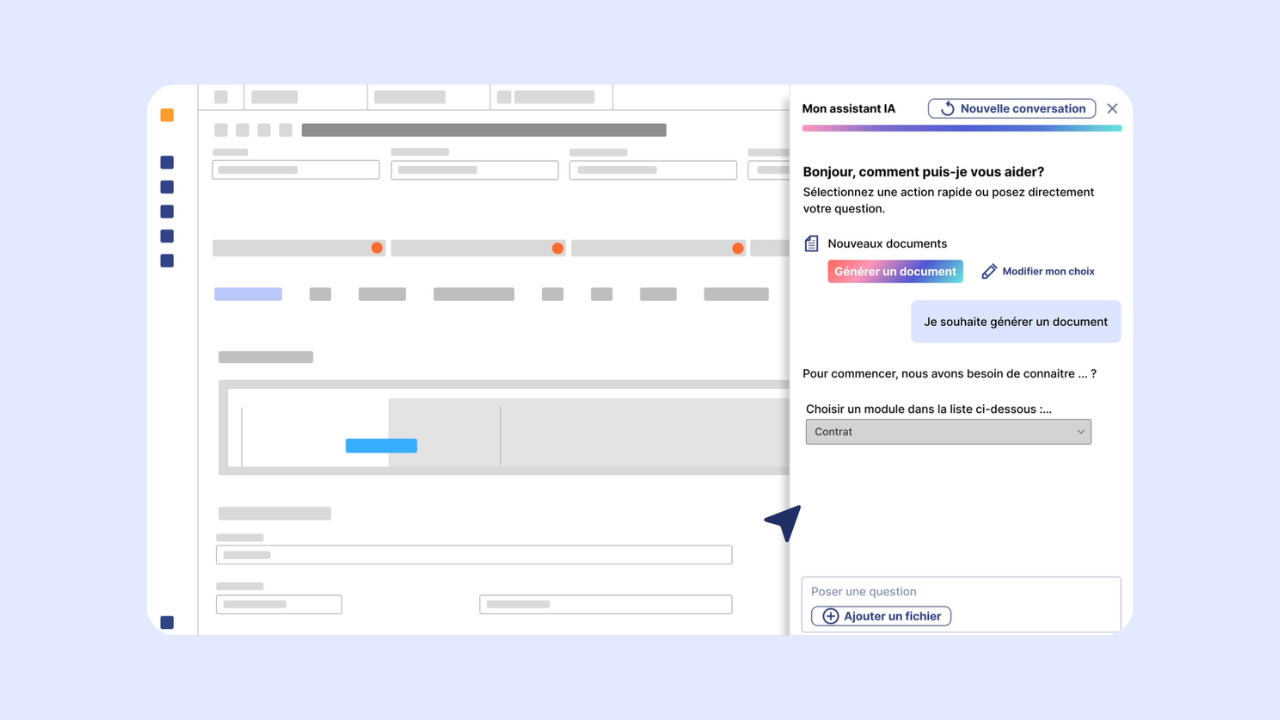Screen dimensions: 1280x720
Task: Click the orange icon atop the left sidebar
Action: click(x=167, y=115)
